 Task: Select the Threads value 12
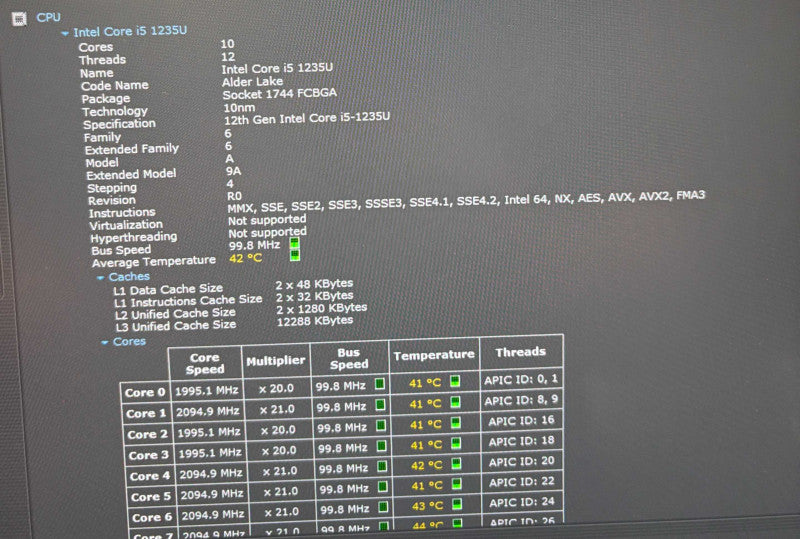[228, 57]
